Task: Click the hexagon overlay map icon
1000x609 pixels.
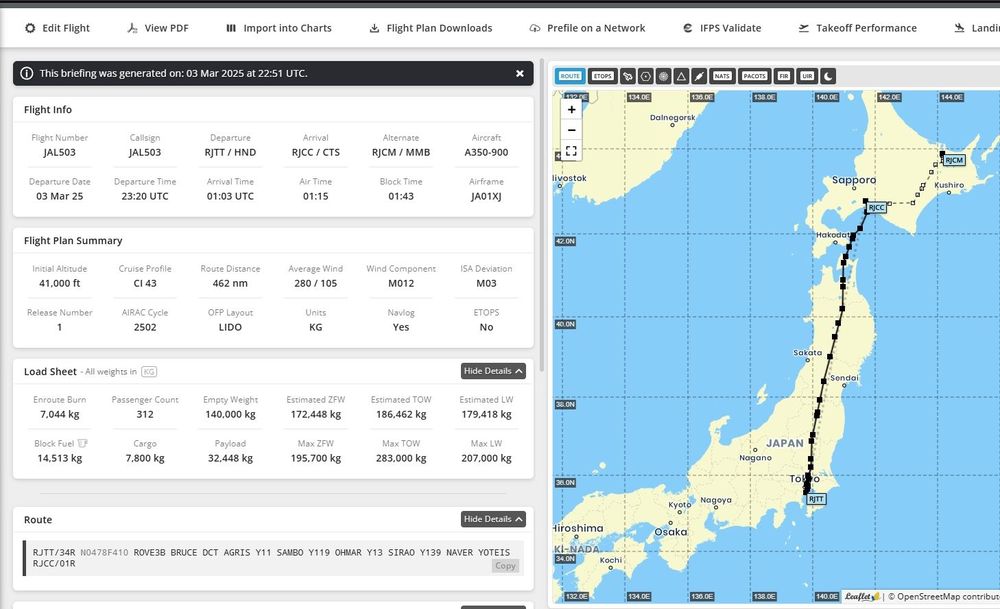Action: (645, 76)
